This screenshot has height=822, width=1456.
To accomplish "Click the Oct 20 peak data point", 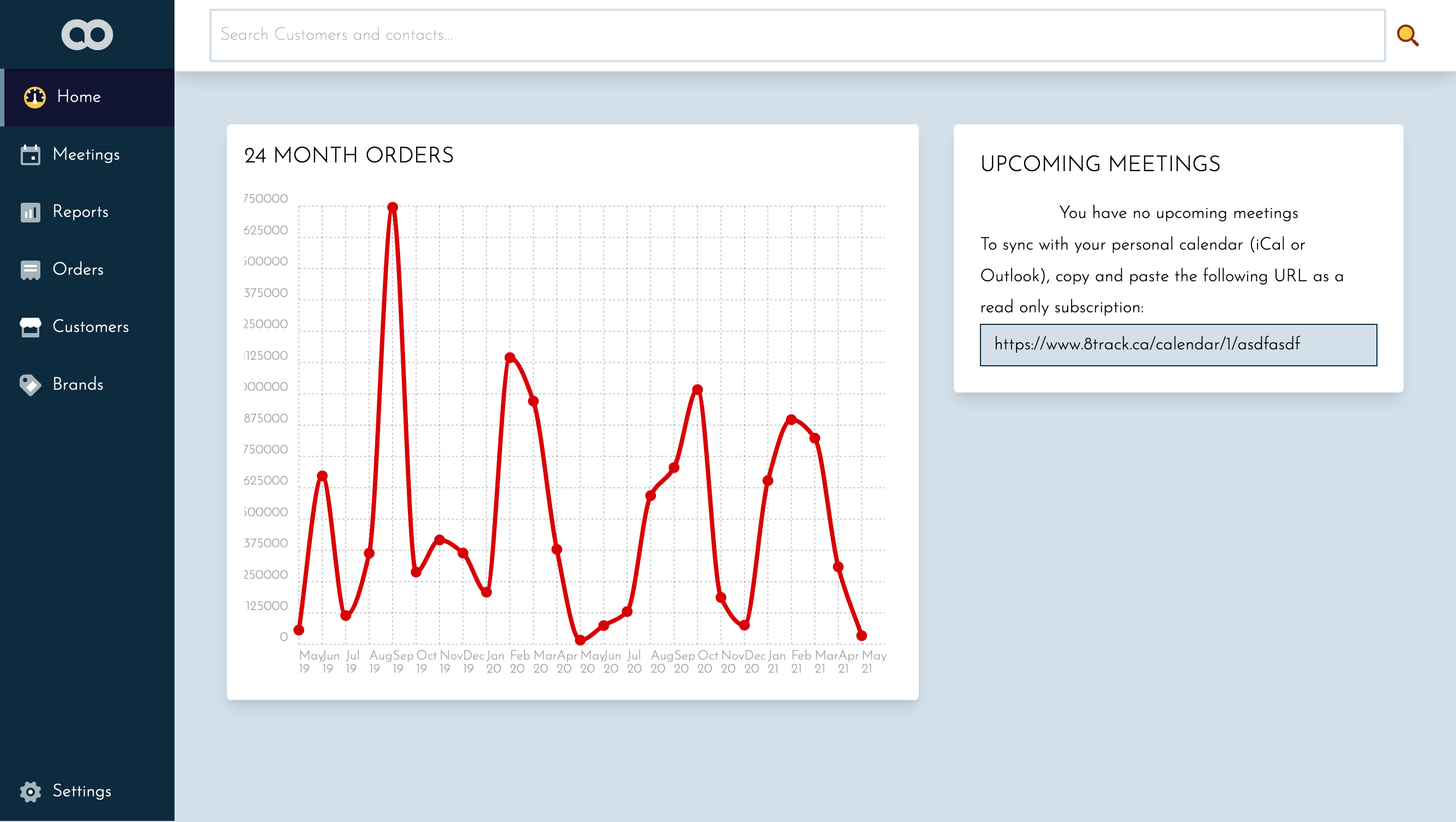I will (697, 390).
